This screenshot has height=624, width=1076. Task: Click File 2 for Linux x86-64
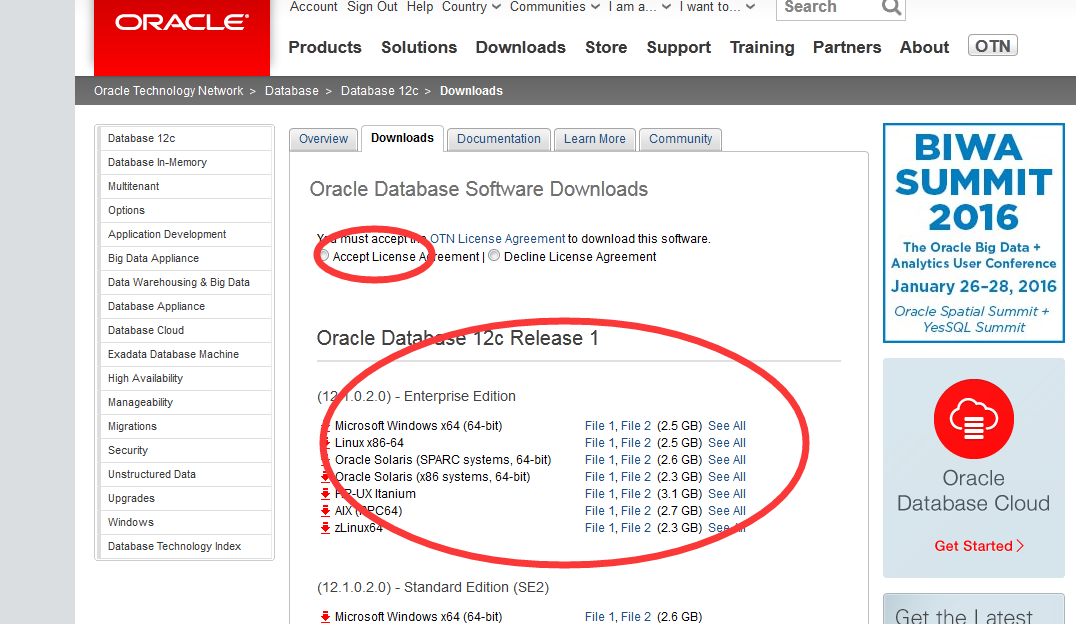(x=635, y=443)
